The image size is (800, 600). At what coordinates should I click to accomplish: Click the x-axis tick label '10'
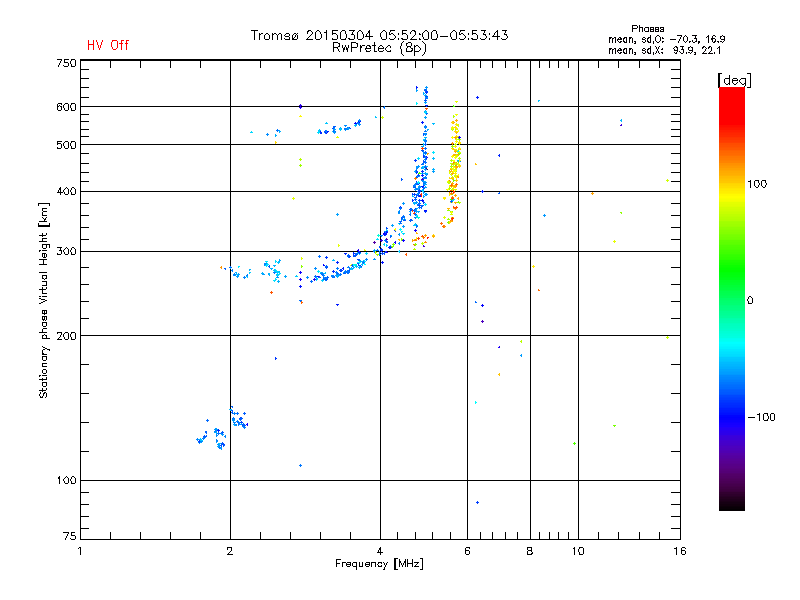pyautogui.click(x=578, y=551)
